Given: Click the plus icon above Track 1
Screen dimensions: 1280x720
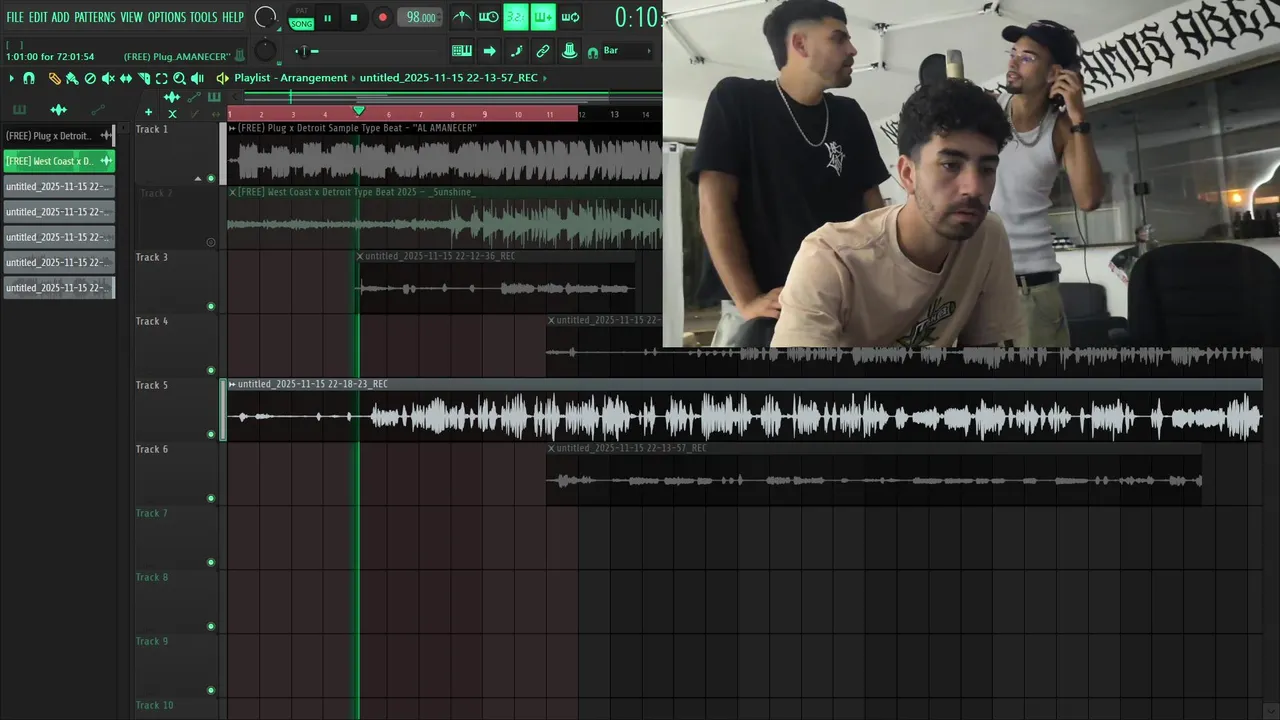Looking at the screenshot, I should (x=148, y=112).
